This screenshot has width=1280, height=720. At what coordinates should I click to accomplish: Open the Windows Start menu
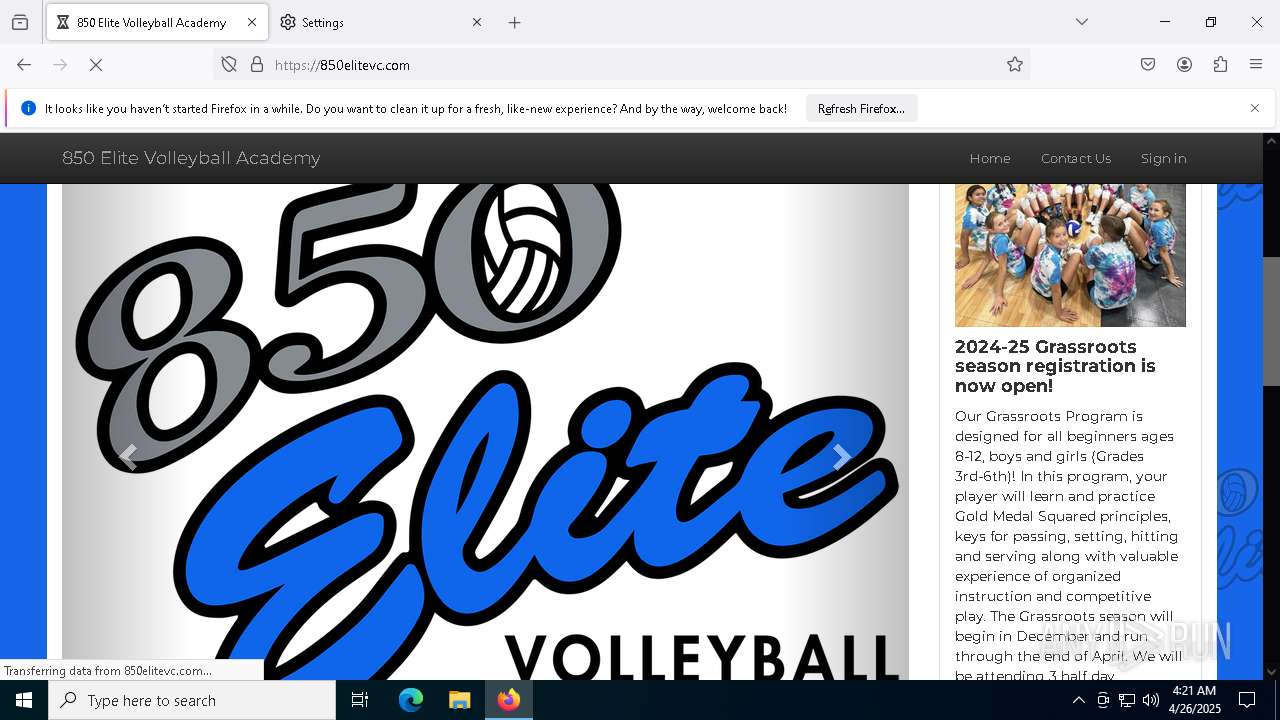coord(24,700)
